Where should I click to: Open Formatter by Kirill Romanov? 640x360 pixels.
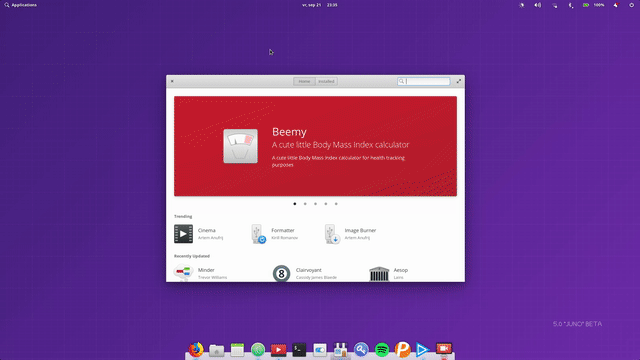click(x=274, y=234)
